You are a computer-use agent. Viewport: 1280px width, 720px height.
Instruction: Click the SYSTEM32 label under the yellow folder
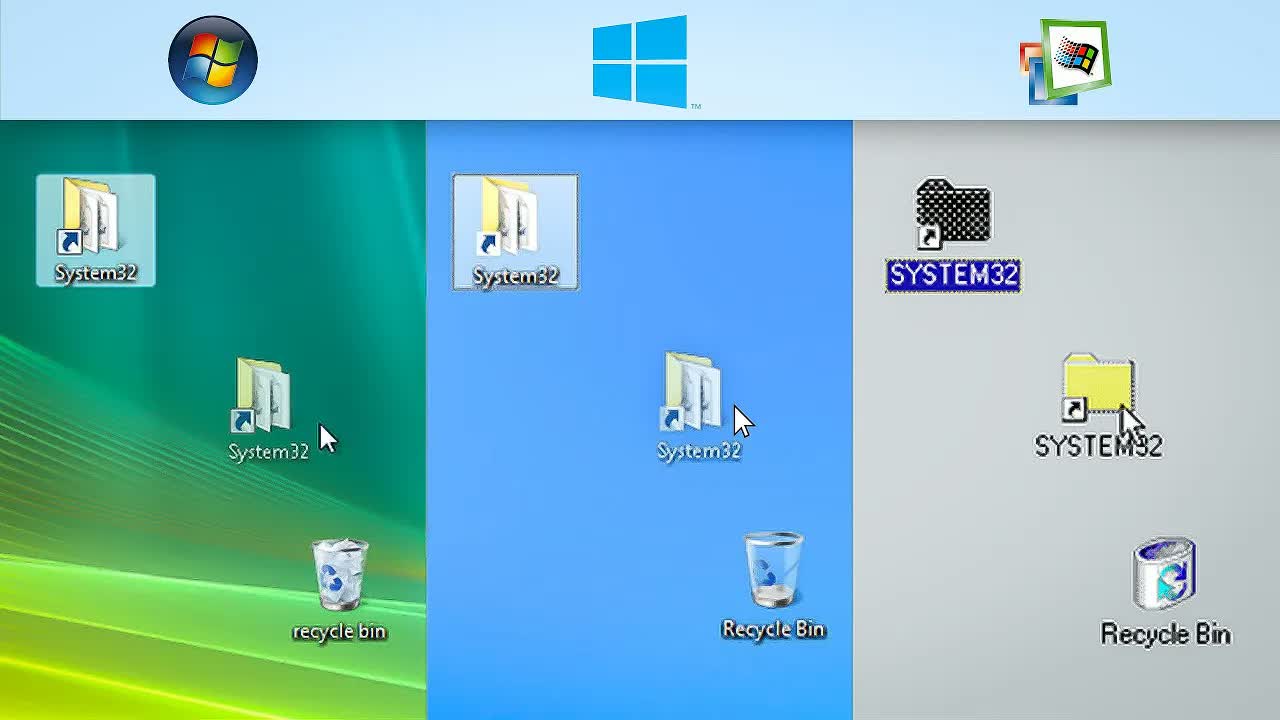click(1098, 446)
